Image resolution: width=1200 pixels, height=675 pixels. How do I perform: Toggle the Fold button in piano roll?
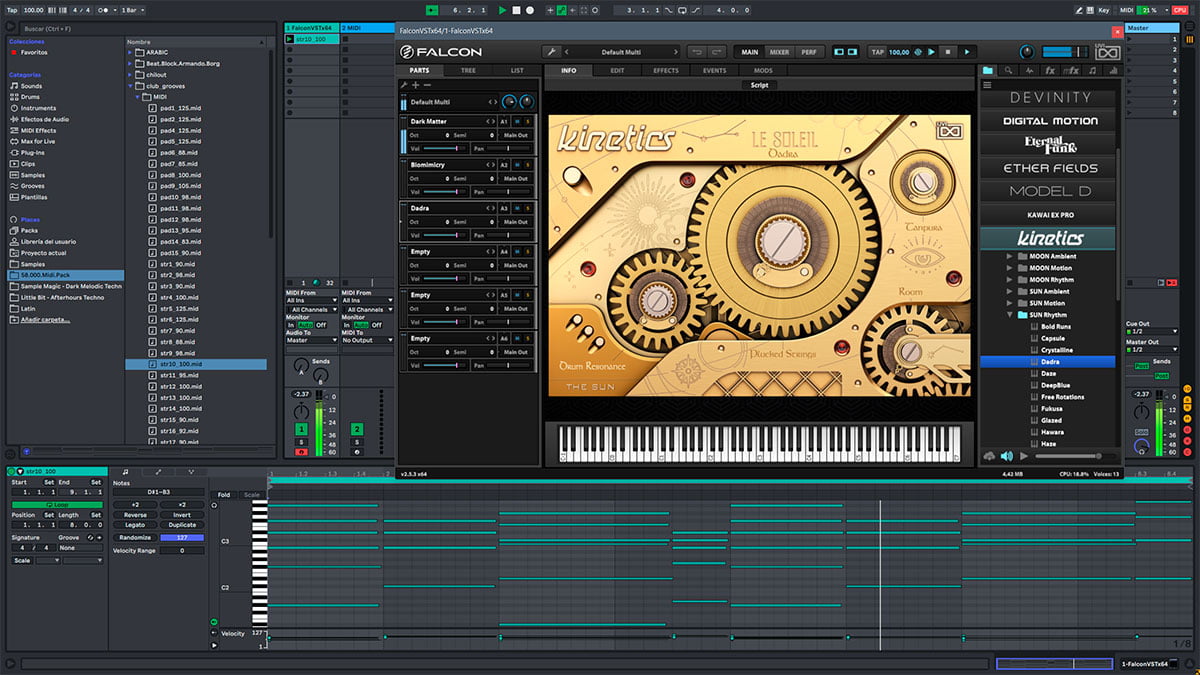224,494
